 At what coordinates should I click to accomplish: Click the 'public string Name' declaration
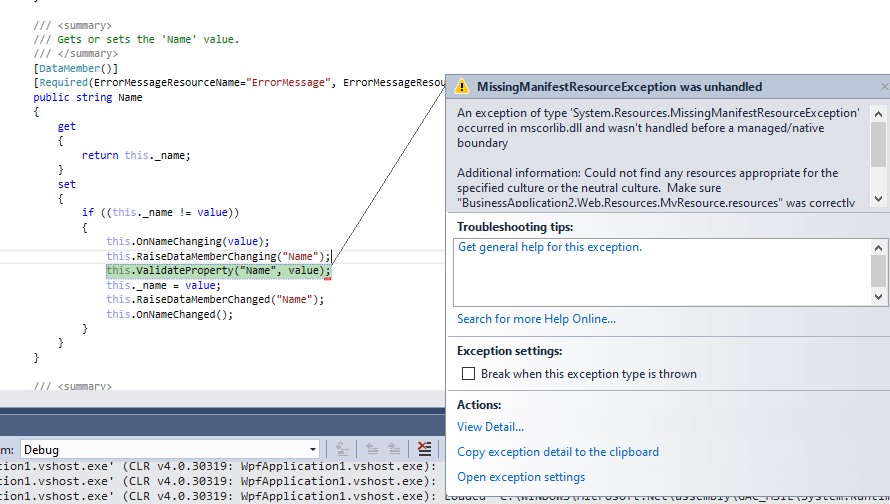click(87, 98)
